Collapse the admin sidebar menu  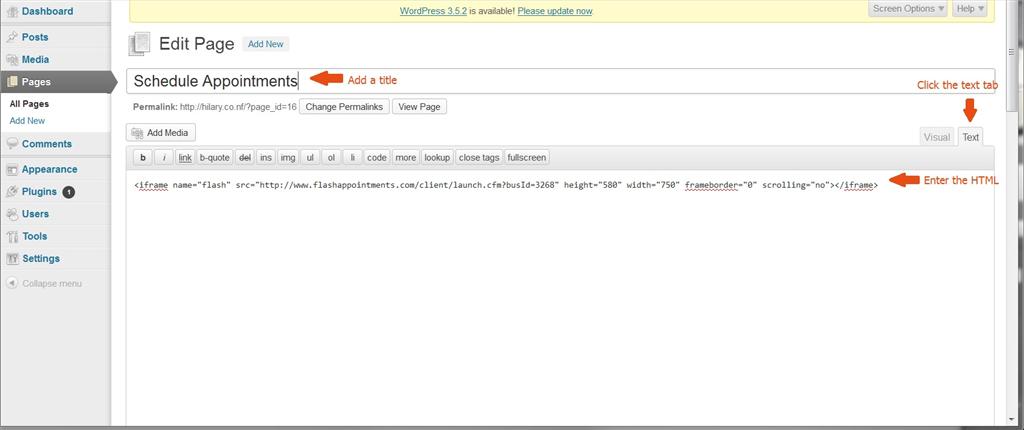44,284
